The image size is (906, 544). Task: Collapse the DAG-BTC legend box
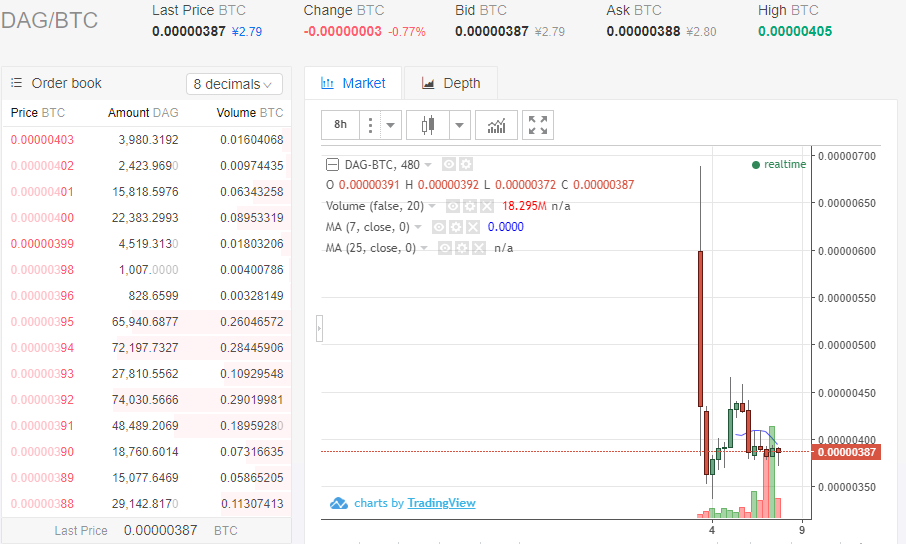click(333, 164)
